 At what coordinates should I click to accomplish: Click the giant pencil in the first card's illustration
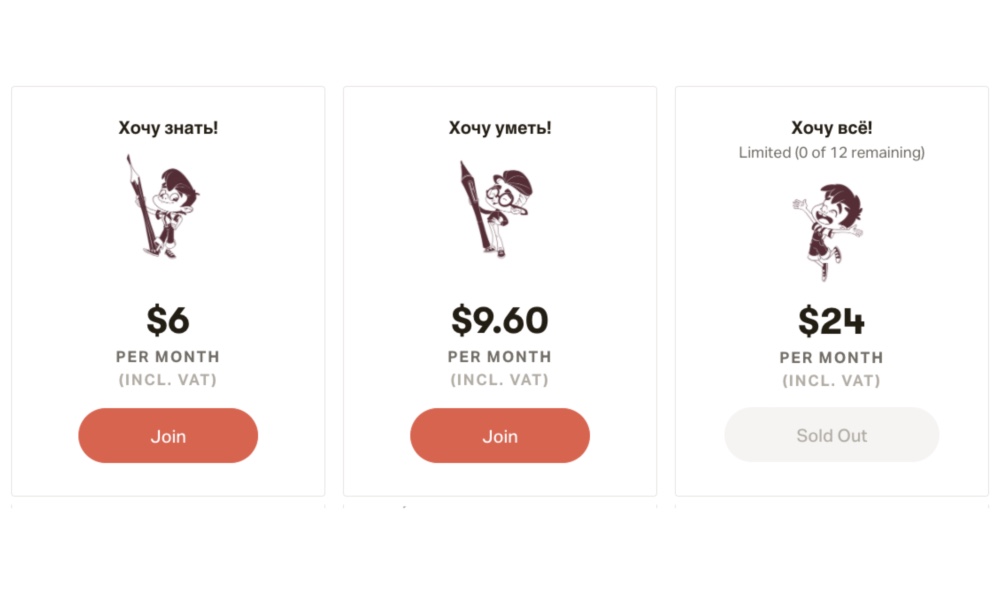pos(142,205)
